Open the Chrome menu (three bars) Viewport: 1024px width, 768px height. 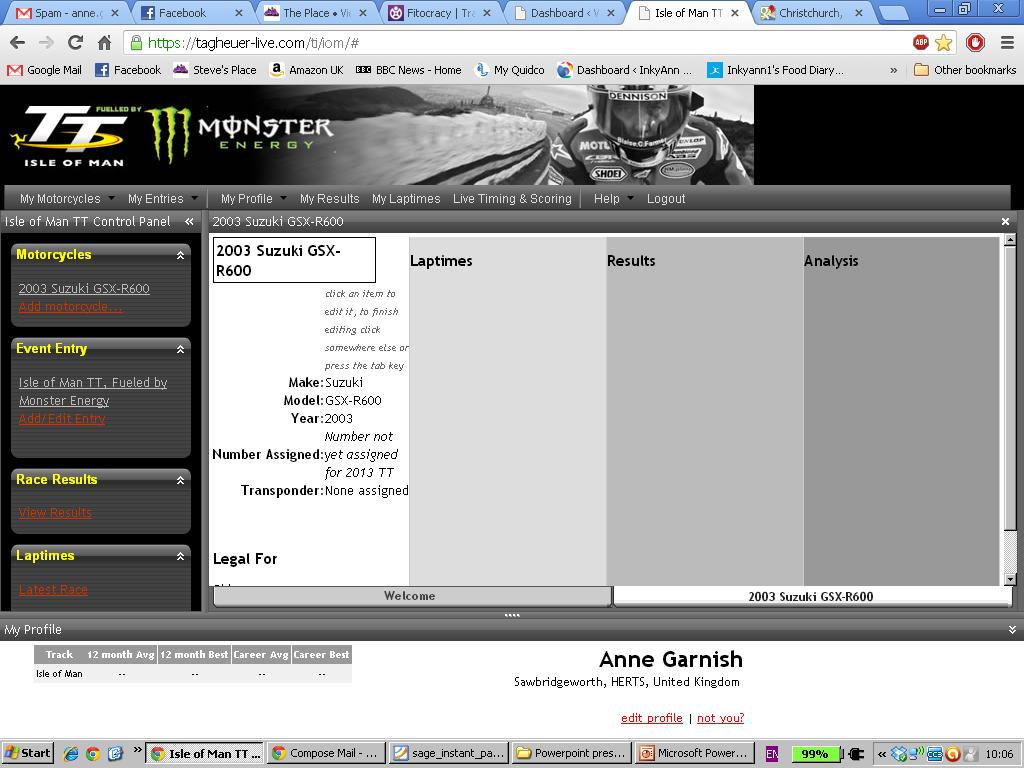click(1007, 43)
